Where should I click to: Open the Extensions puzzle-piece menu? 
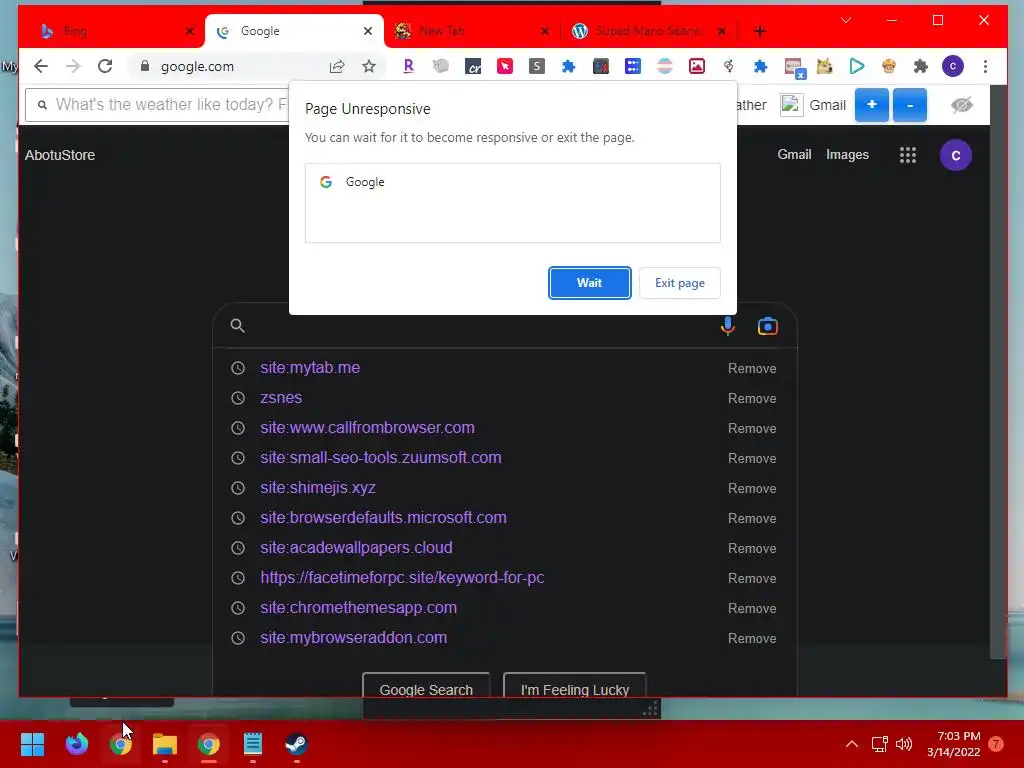pyautogui.click(x=921, y=66)
